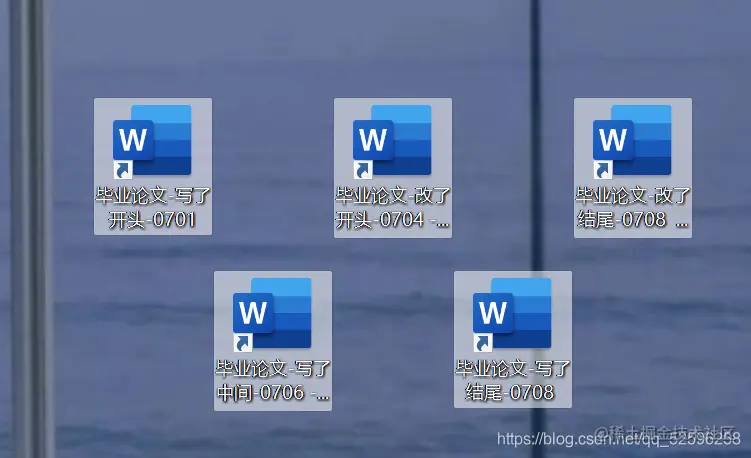
Task: Click file name label 毕业论文-写了开头-0701
Action: pos(153,208)
